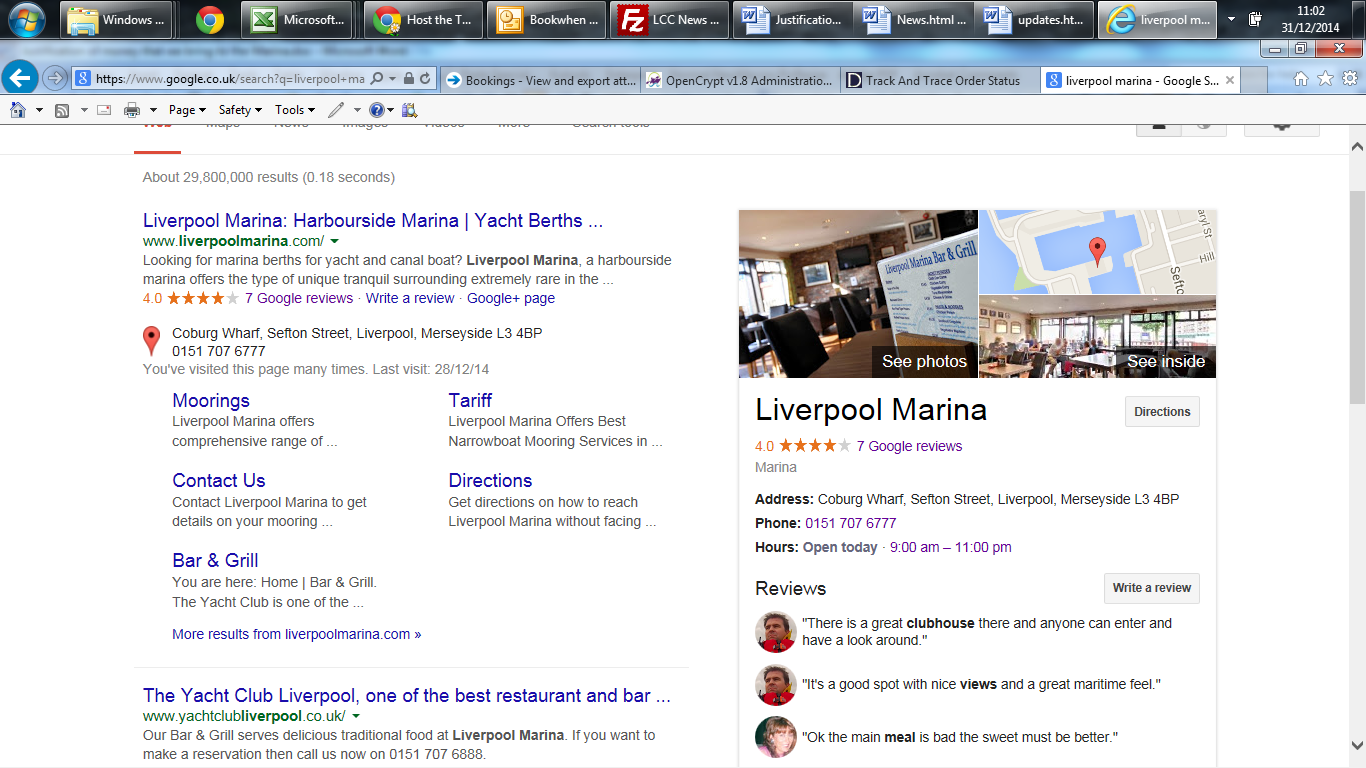The height and width of the screenshot is (768, 1366).
Task: Click Google+ page link
Action: click(511, 298)
